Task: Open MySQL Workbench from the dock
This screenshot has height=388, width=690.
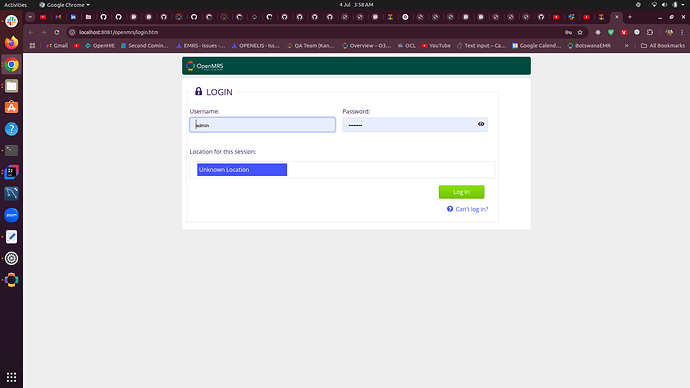Action: (x=11, y=194)
